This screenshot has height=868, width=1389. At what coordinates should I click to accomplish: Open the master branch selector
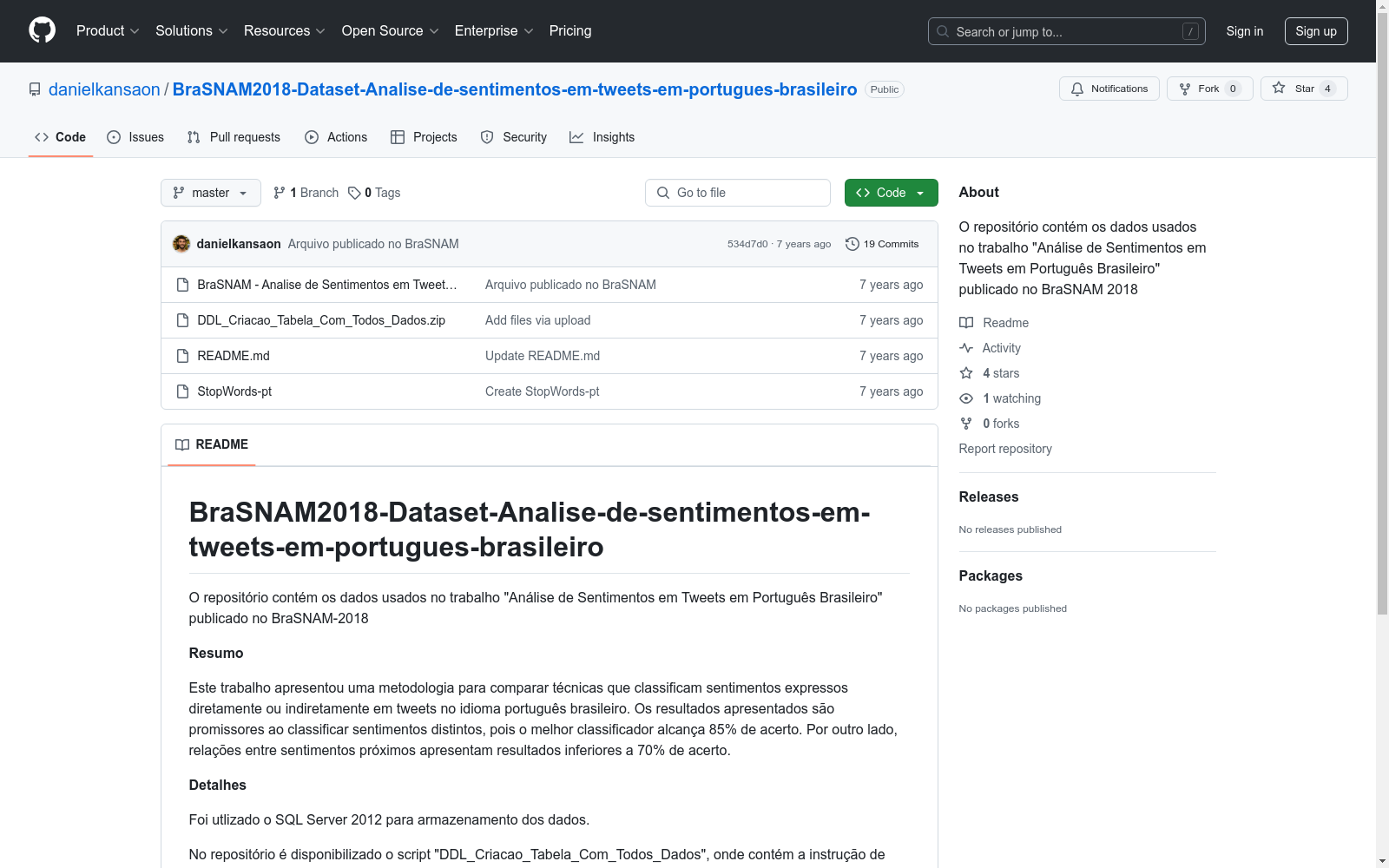pyautogui.click(x=211, y=193)
